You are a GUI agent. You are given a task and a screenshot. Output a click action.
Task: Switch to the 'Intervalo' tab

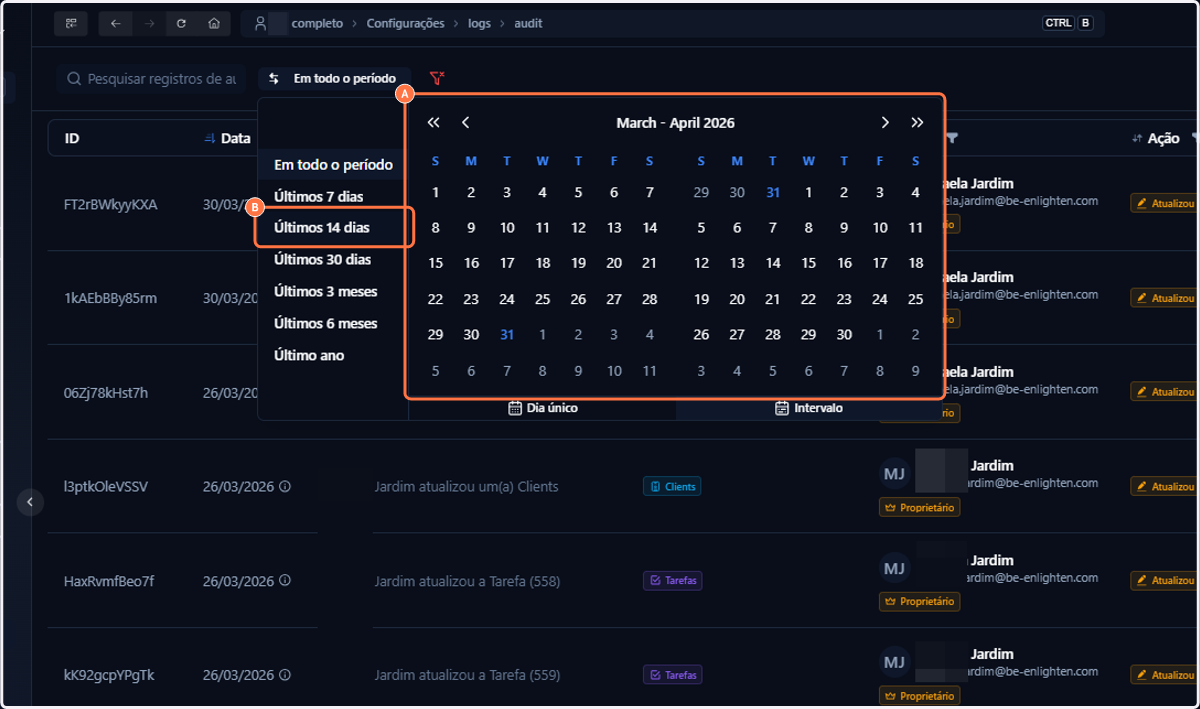coord(809,408)
